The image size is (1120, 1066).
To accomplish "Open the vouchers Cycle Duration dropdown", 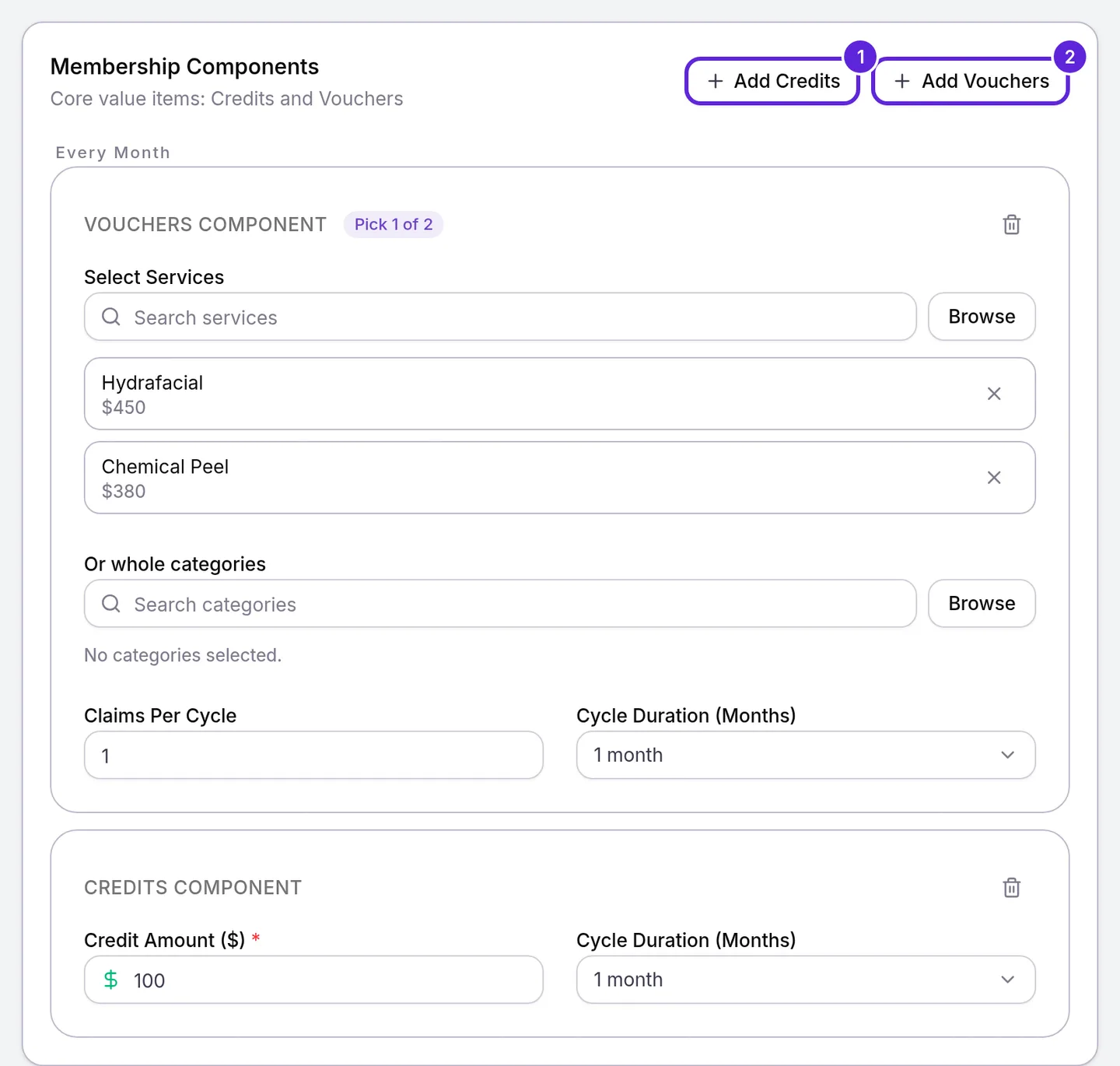I will pos(806,755).
